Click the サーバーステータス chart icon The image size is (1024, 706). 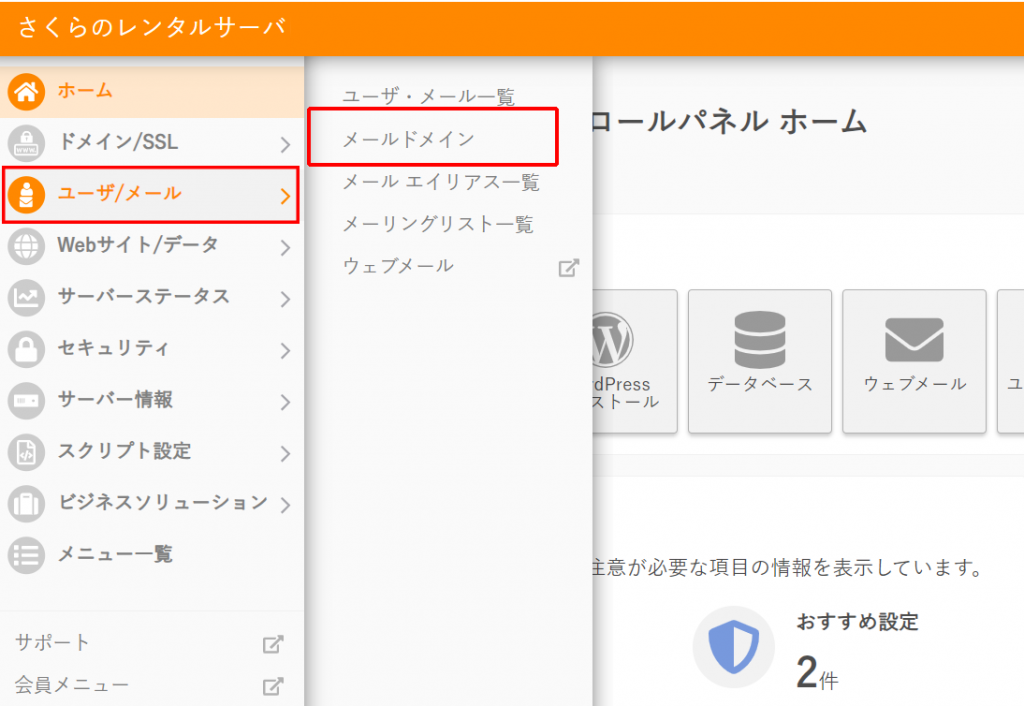(26, 297)
